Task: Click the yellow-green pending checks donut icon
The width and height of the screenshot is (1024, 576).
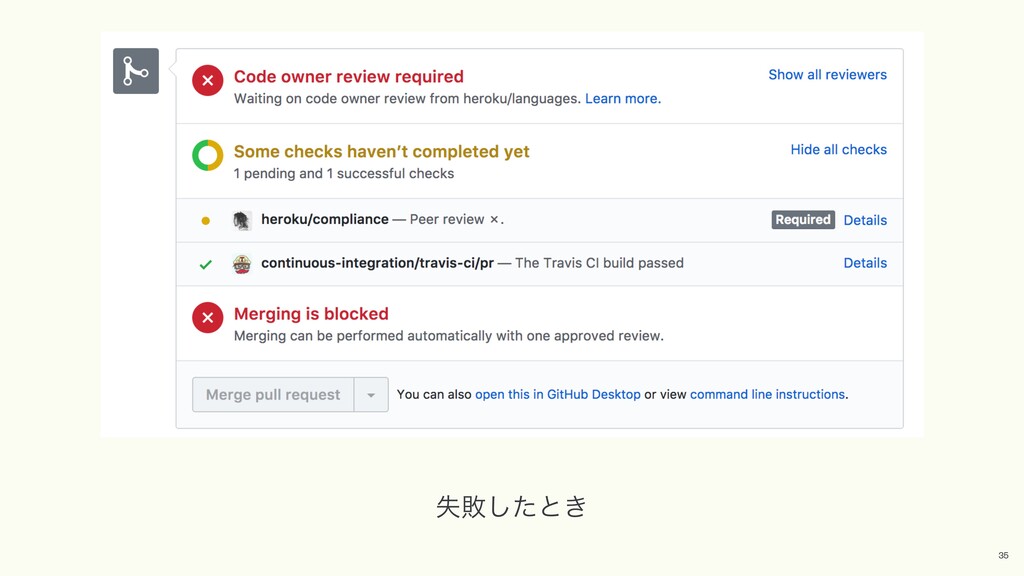Action: (207, 156)
